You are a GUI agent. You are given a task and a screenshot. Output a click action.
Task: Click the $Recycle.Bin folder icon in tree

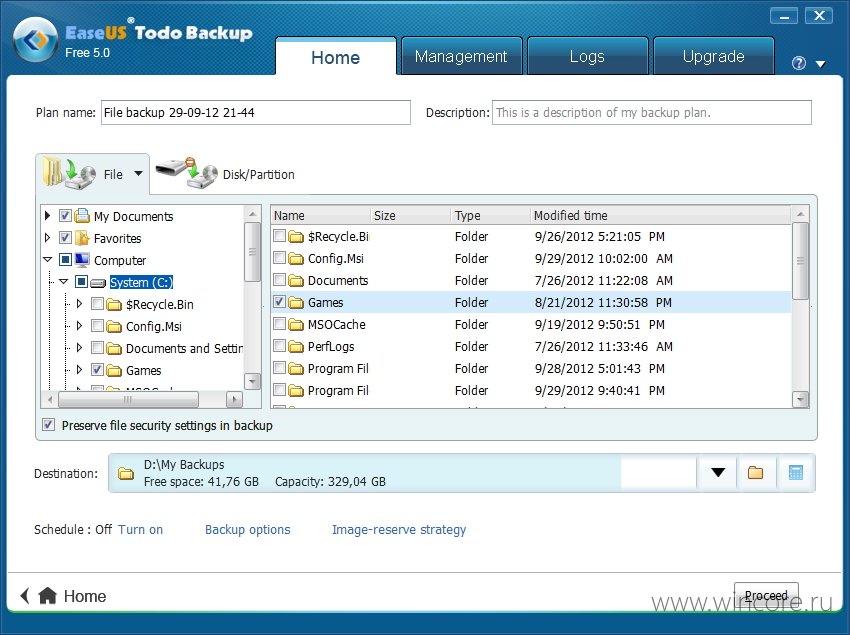point(114,305)
